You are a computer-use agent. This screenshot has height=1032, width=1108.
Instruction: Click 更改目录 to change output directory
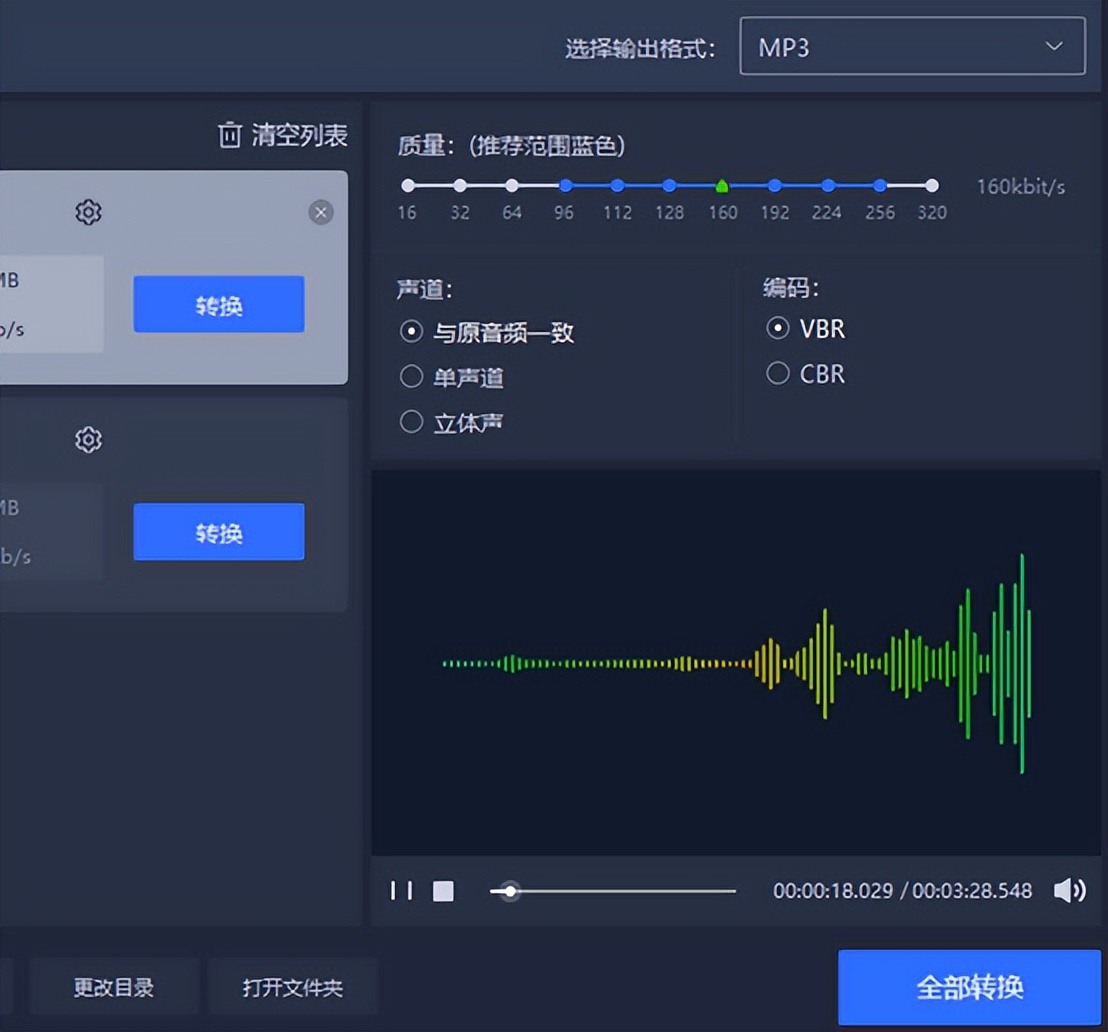(x=114, y=987)
